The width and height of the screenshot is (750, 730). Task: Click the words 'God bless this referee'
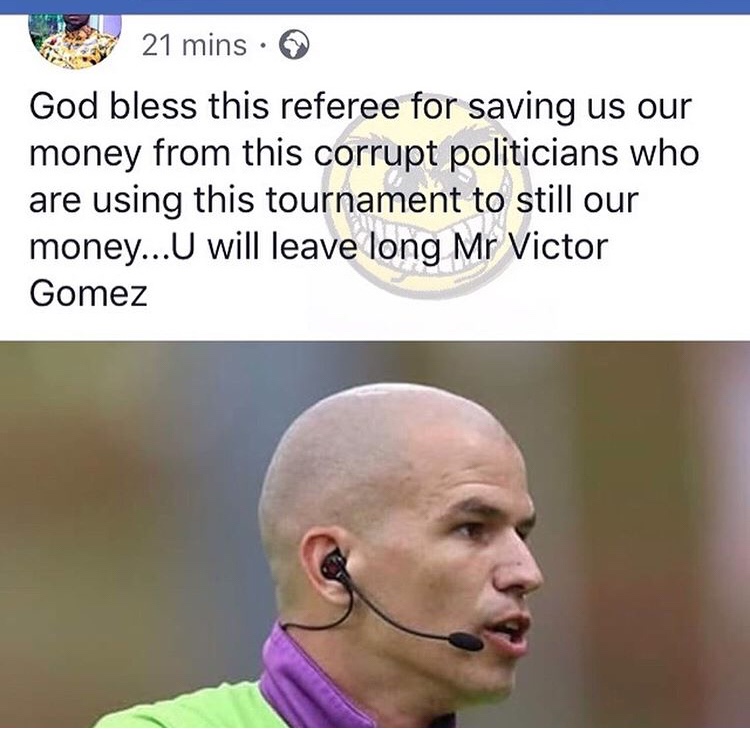point(214,106)
